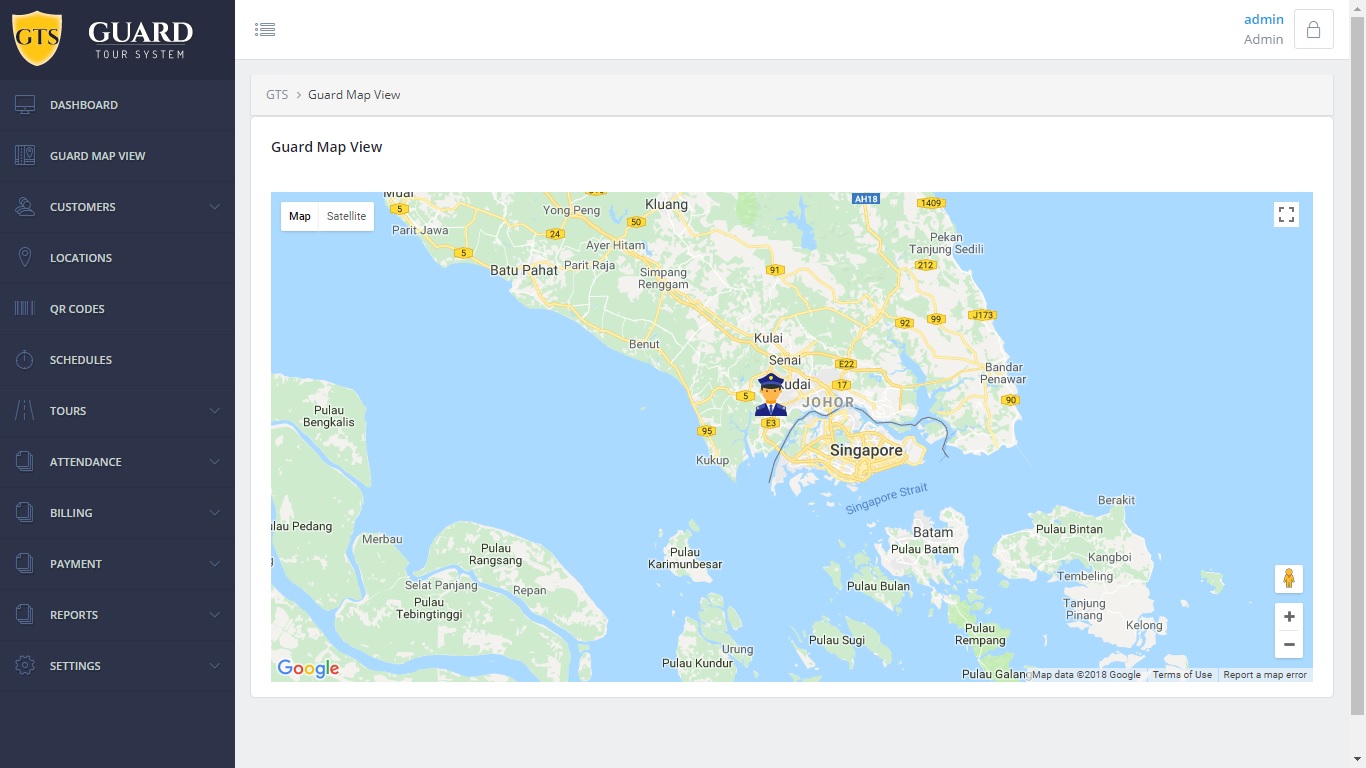Go to Schedules in sidebar
Viewport: 1366px width, 768px height.
[x=81, y=360]
